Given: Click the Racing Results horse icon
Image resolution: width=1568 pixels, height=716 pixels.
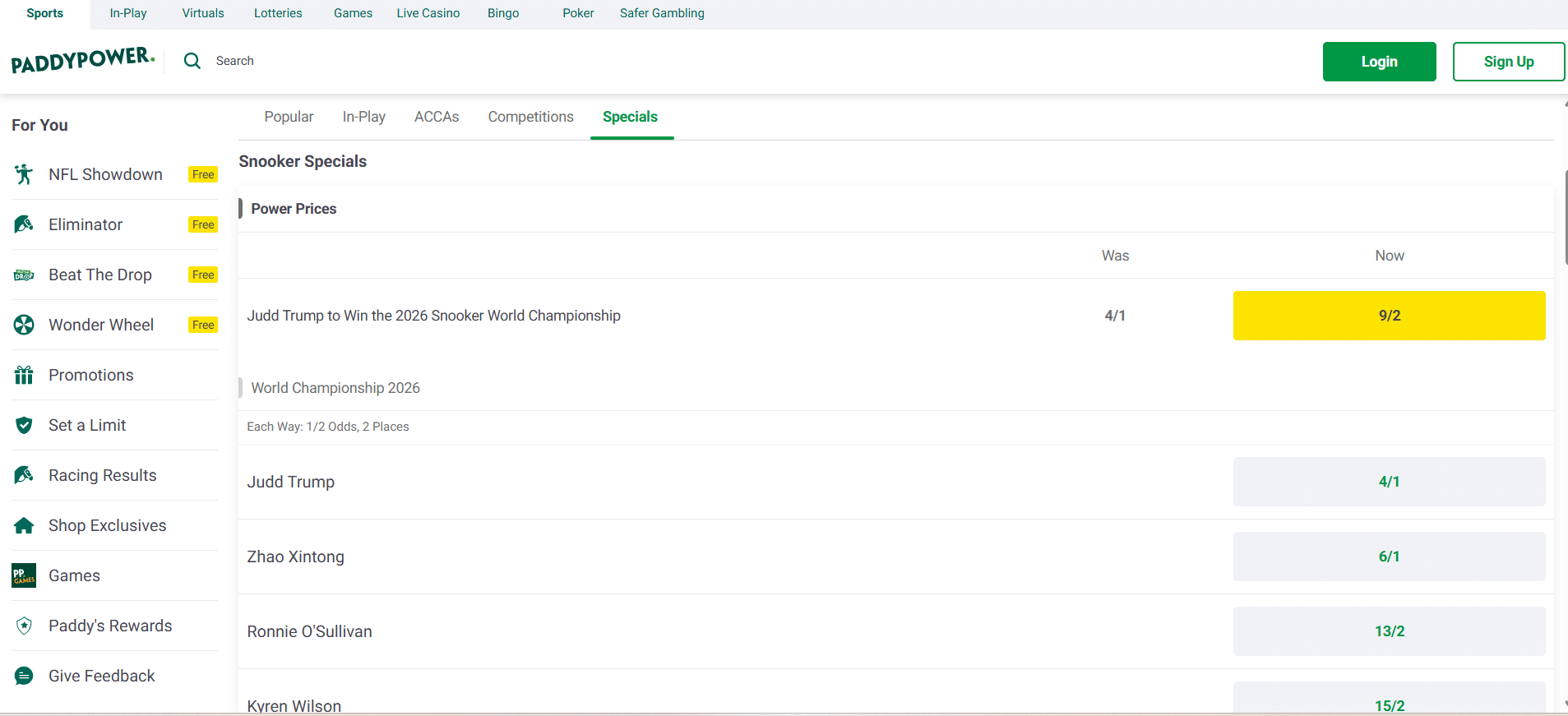Looking at the screenshot, I should tap(24, 475).
